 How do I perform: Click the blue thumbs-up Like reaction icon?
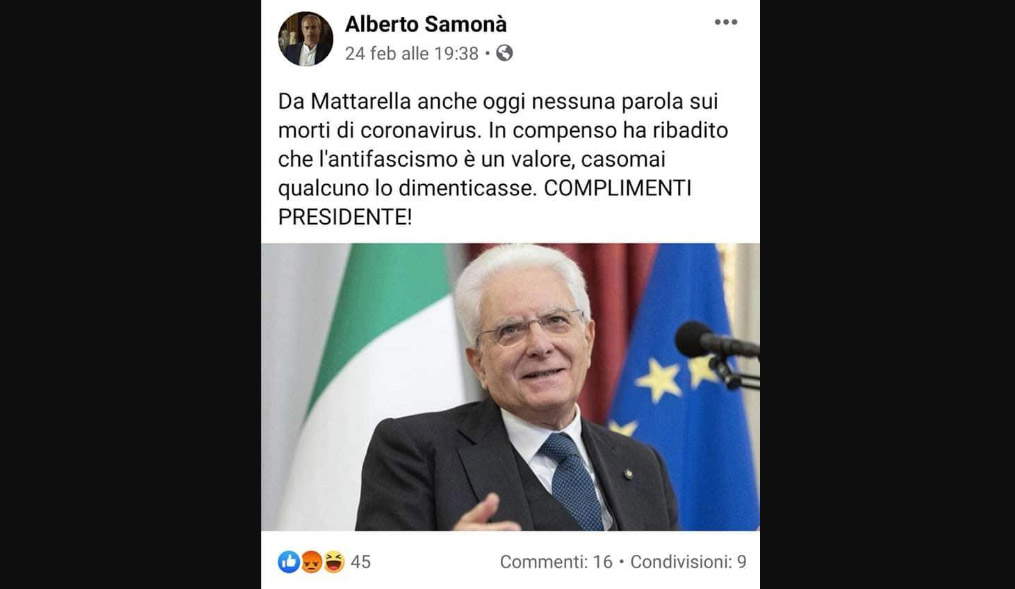click(289, 562)
